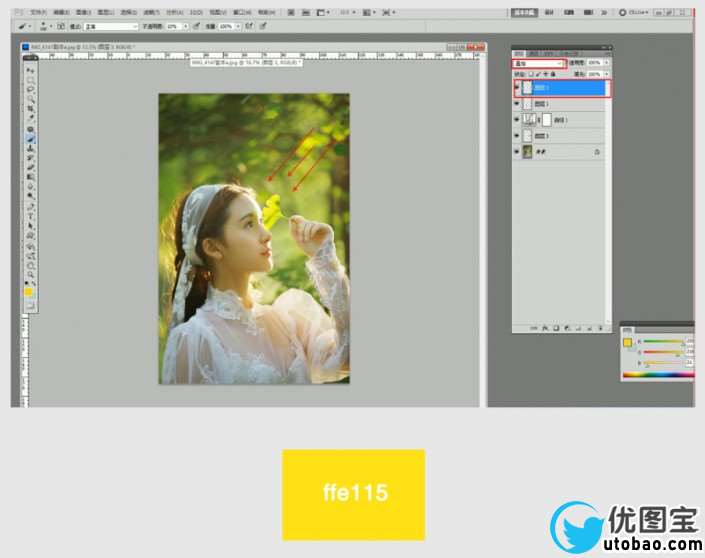Click the lock icon on the background layer

(x=596, y=152)
